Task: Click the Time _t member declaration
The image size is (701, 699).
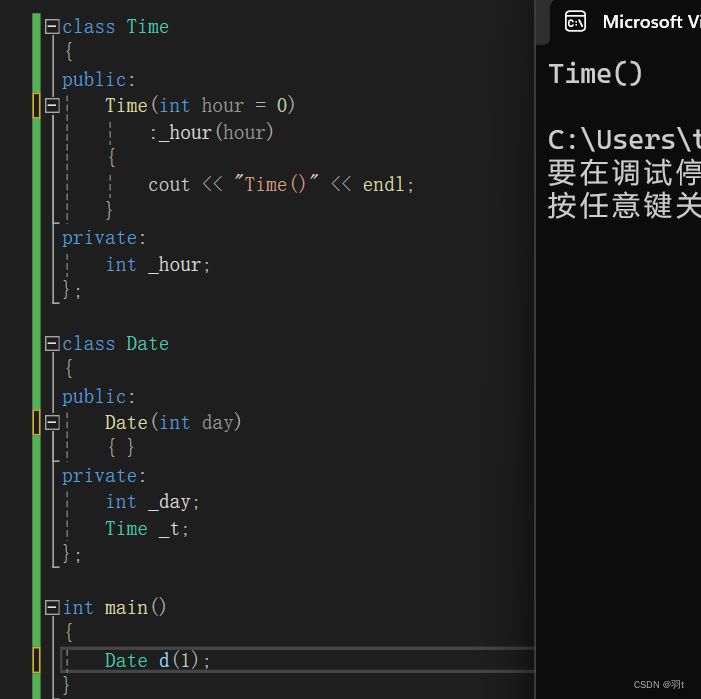Action: 147,529
